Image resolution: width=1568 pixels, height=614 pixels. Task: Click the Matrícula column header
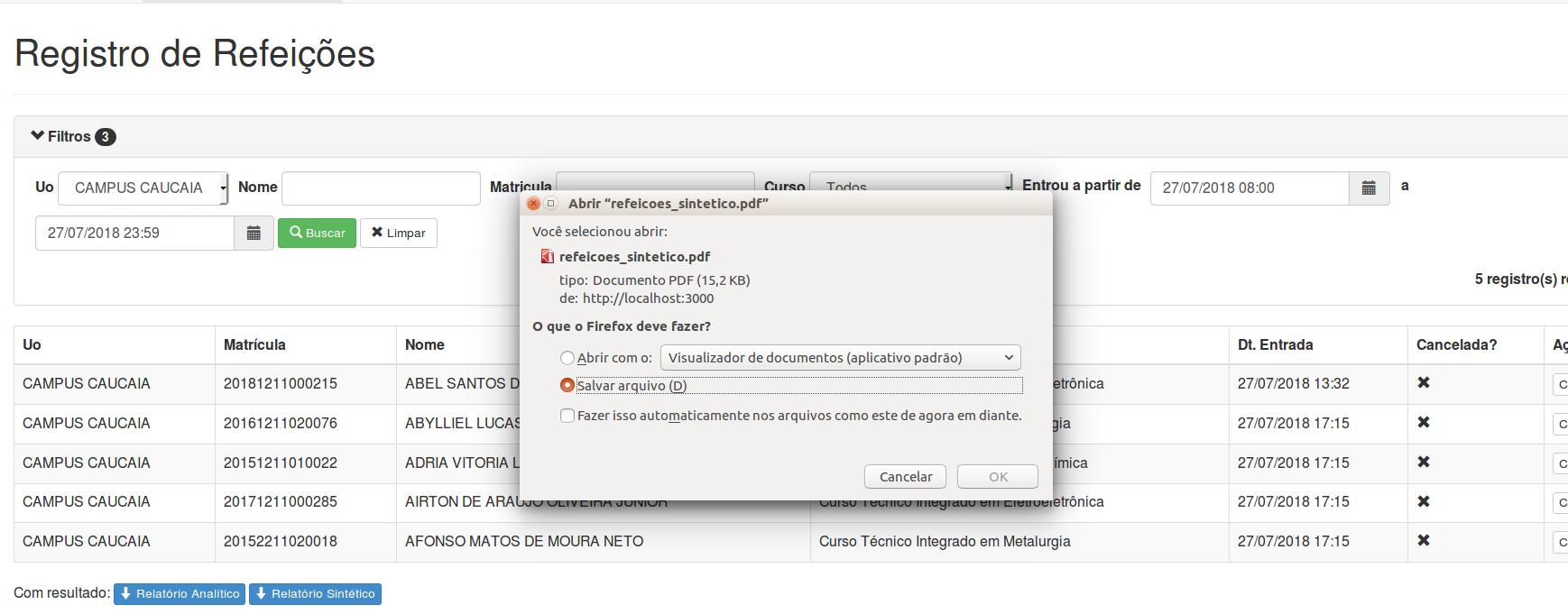click(x=254, y=344)
